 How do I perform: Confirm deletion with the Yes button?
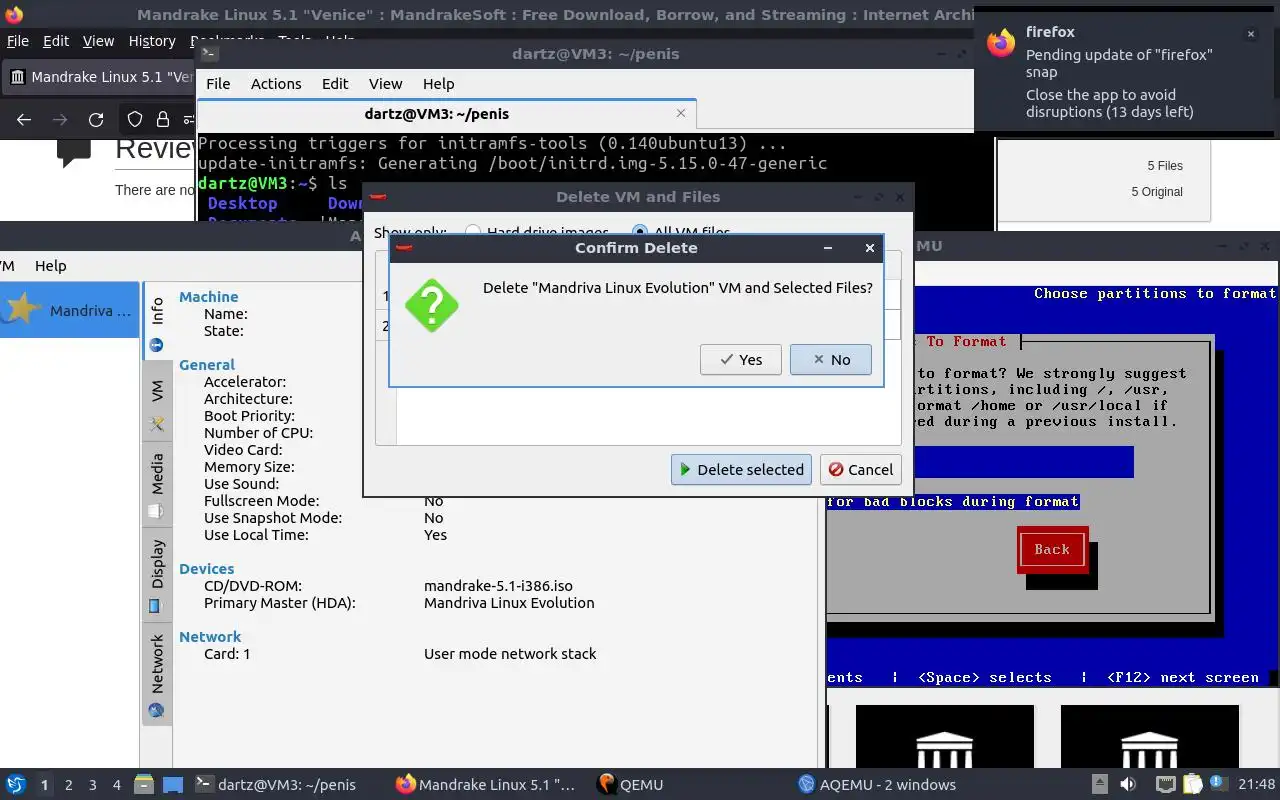point(741,360)
